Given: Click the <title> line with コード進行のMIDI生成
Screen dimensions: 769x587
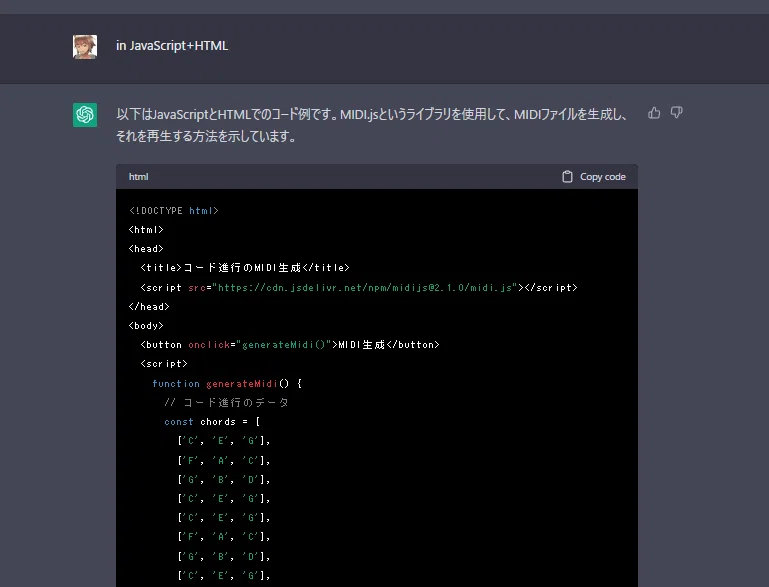Looking at the screenshot, I should pyautogui.click(x=245, y=268).
